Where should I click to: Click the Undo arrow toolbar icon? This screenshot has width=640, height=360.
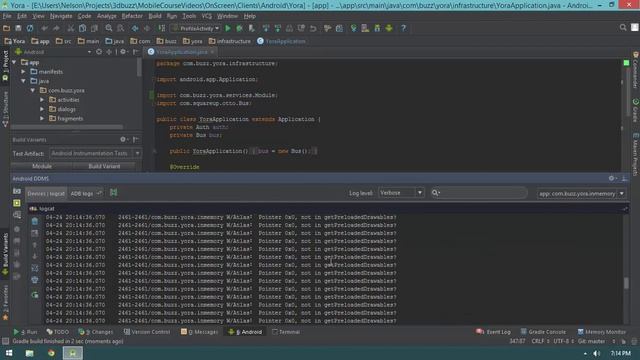coord(44,28)
